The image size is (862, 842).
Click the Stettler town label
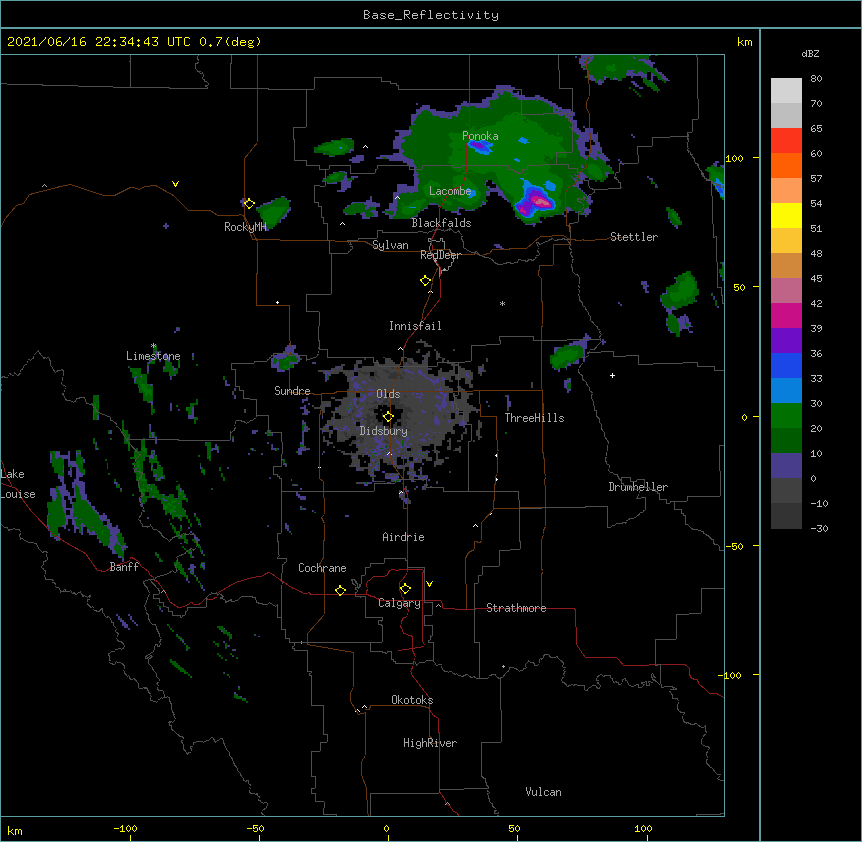coord(634,237)
